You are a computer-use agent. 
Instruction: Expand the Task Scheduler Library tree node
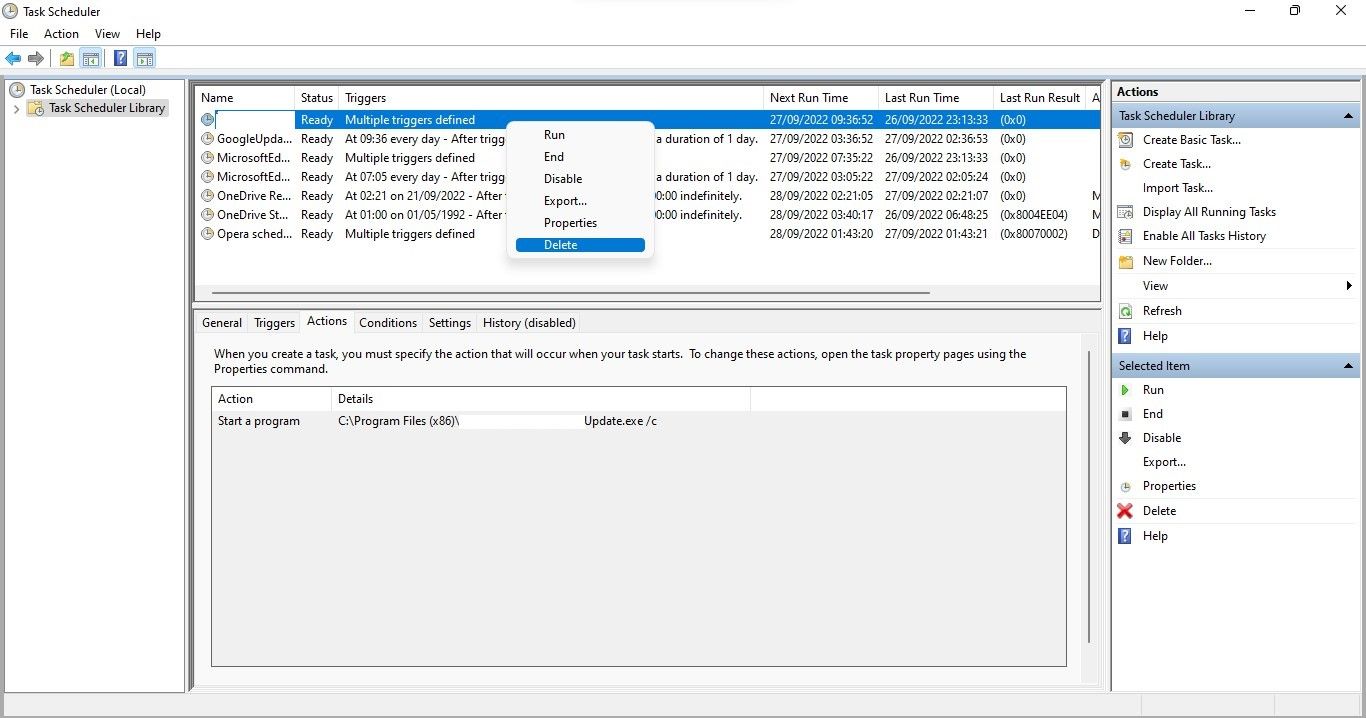tap(17, 109)
